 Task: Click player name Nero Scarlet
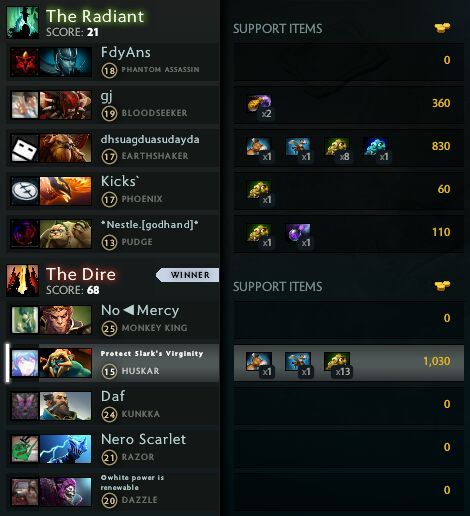click(x=143, y=439)
